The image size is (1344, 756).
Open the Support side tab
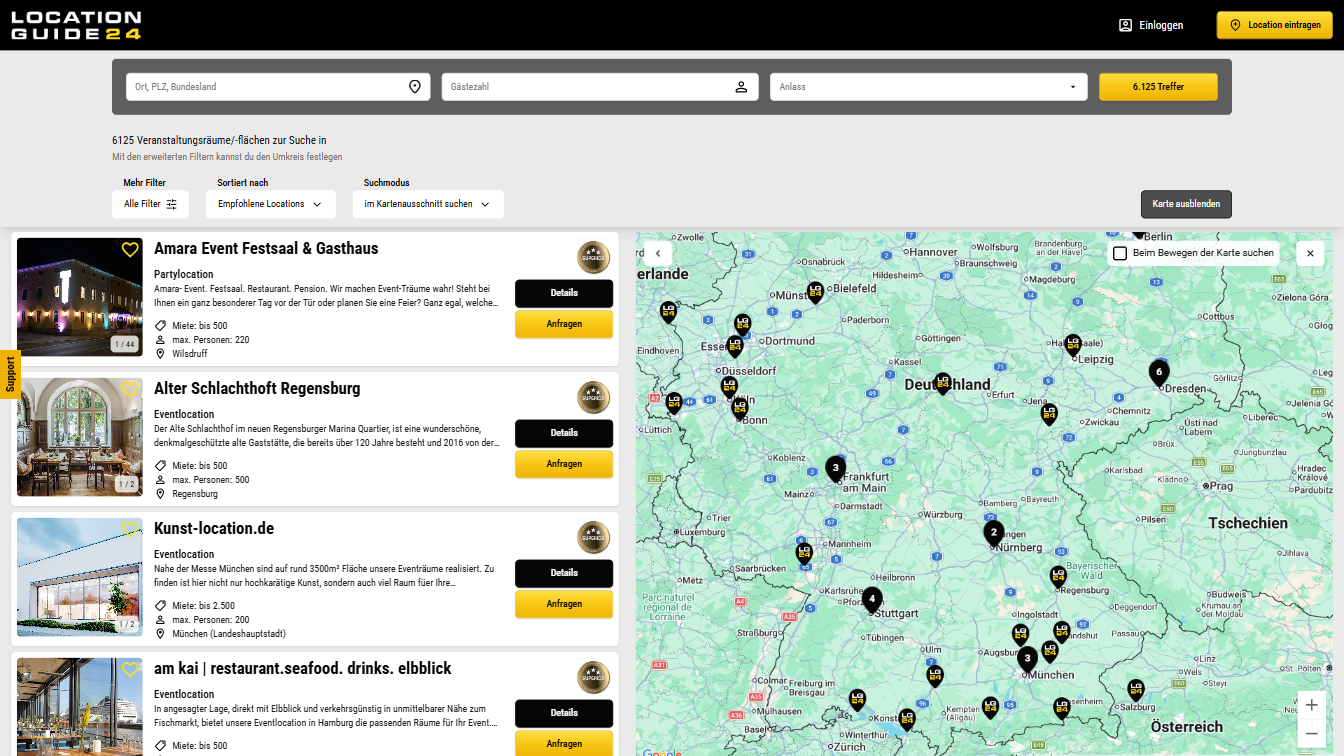(10, 374)
